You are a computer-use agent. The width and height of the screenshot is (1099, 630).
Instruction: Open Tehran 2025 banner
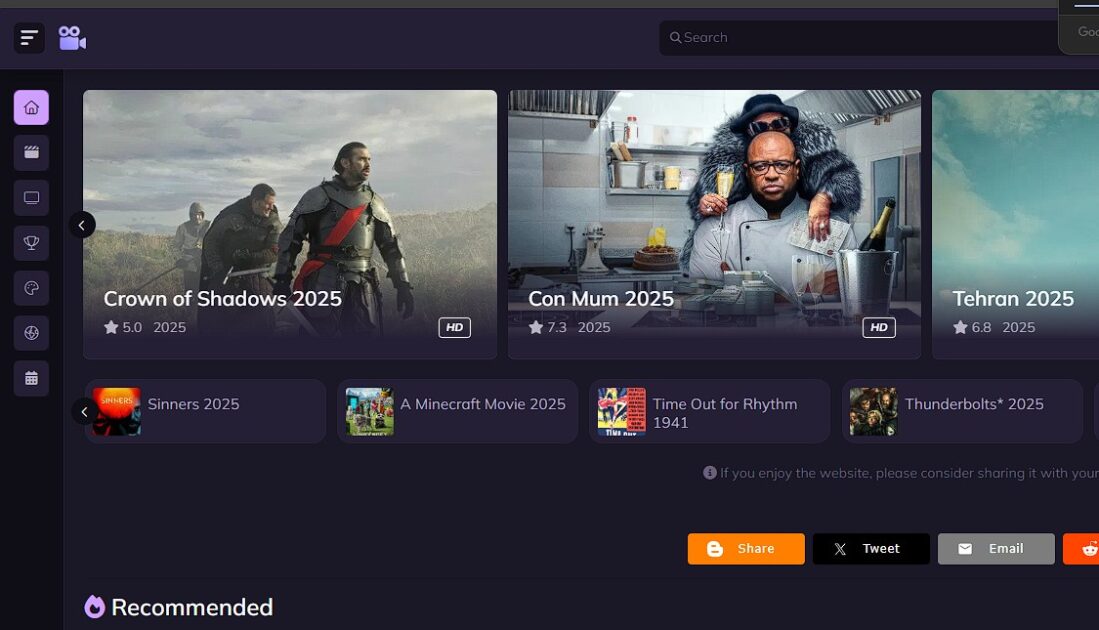point(1016,224)
